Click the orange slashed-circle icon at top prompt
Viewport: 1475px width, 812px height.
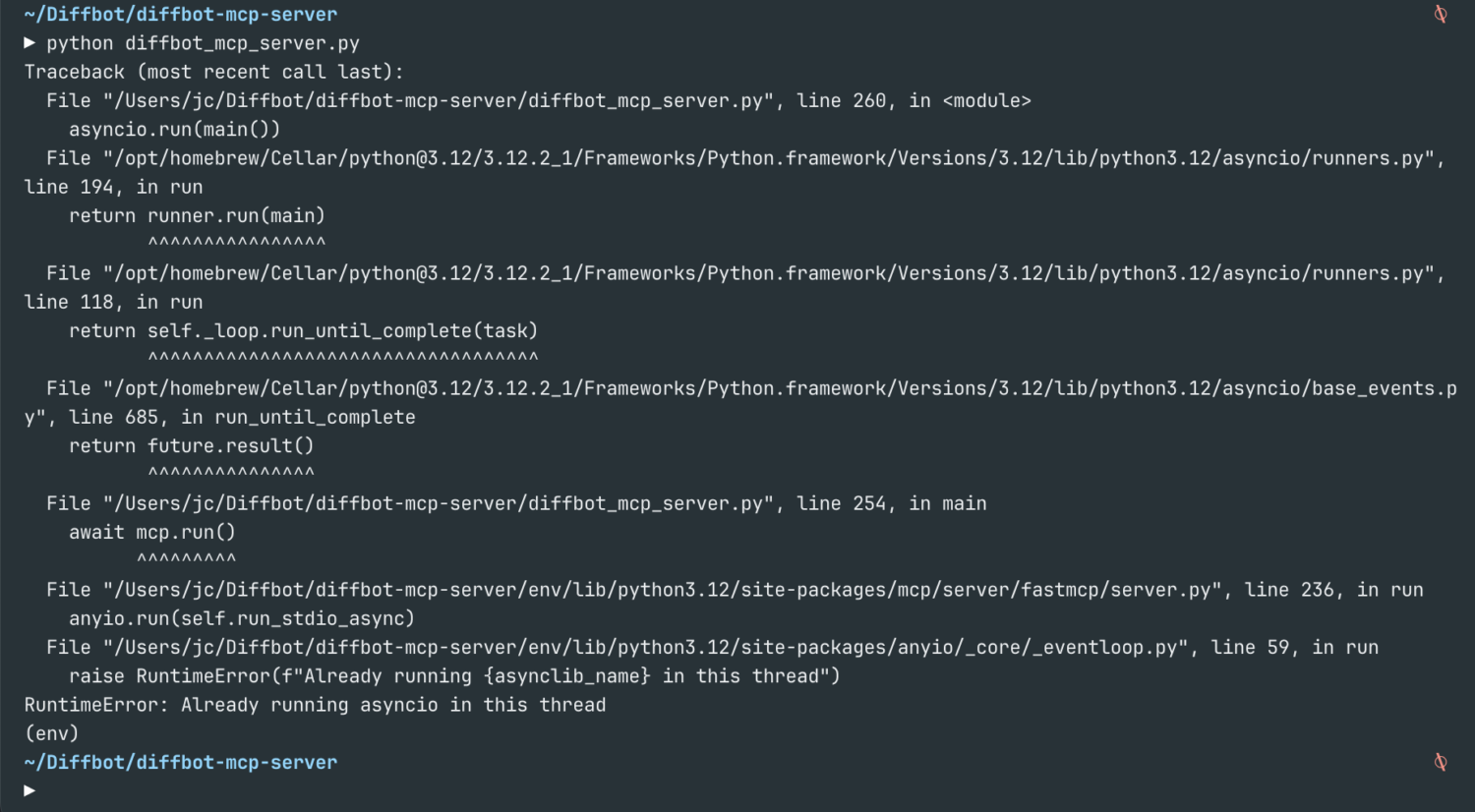tap(1441, 14)
